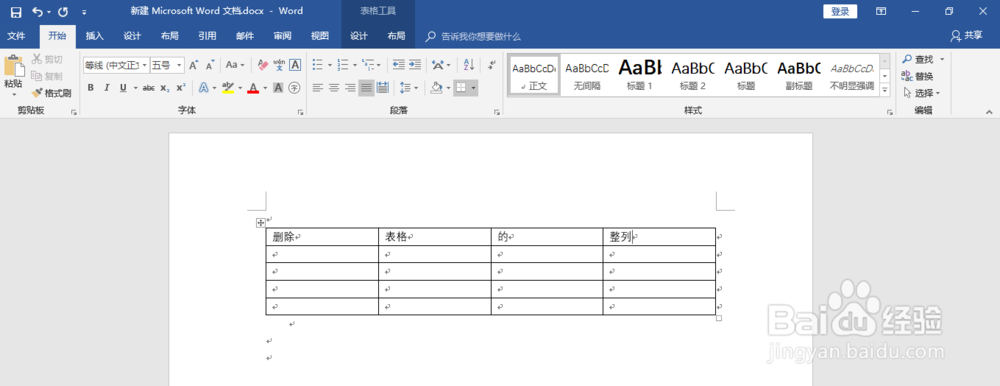Open the Phonetic Guide (wén) tool

[279, 65]
